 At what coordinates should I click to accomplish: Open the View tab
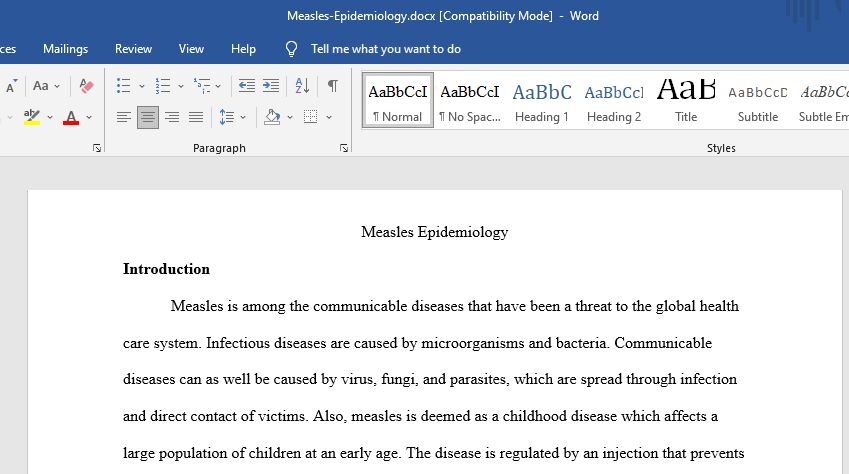point(191,49)
